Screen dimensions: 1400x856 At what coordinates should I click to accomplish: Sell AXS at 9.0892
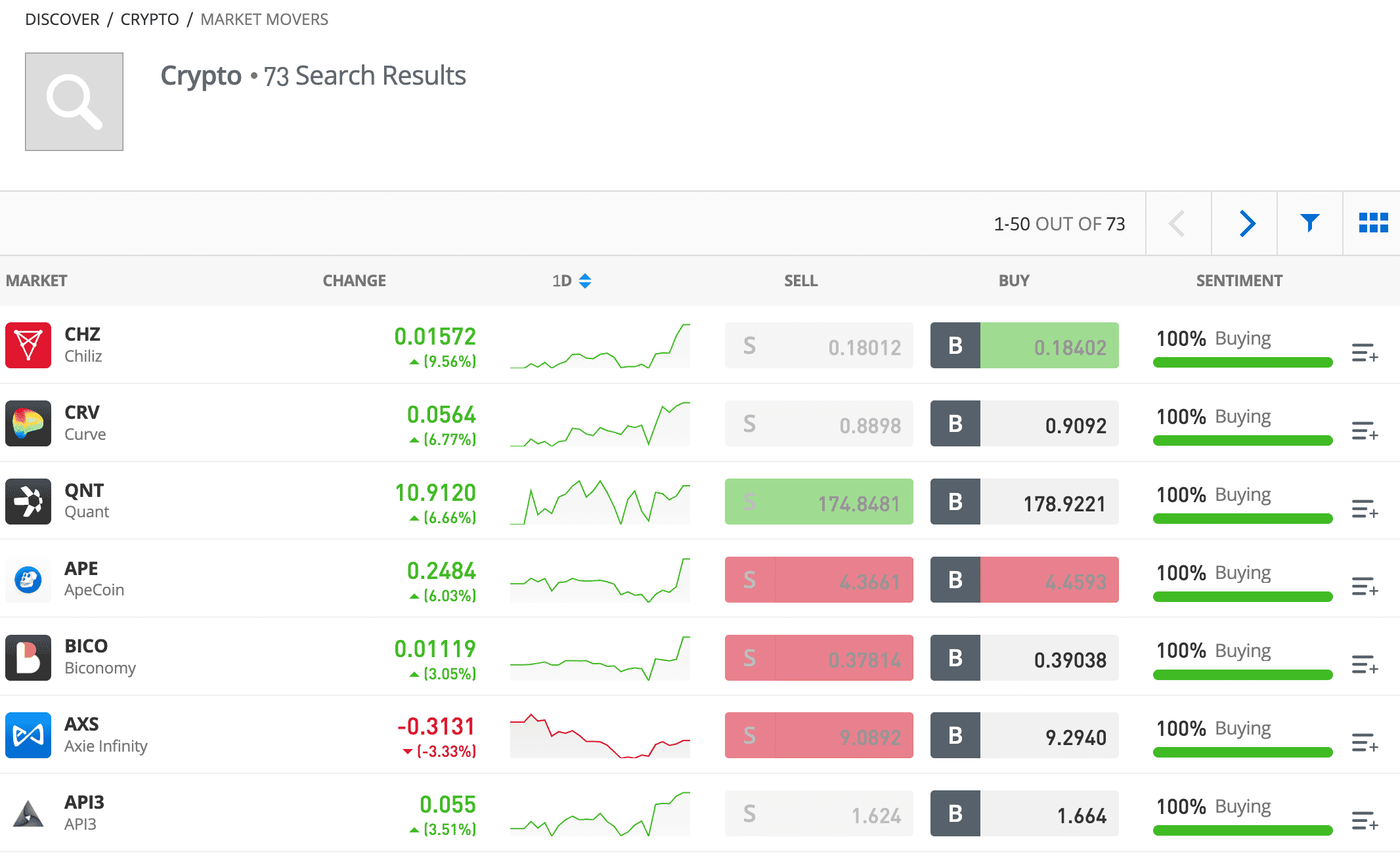(x=819, y=735)
